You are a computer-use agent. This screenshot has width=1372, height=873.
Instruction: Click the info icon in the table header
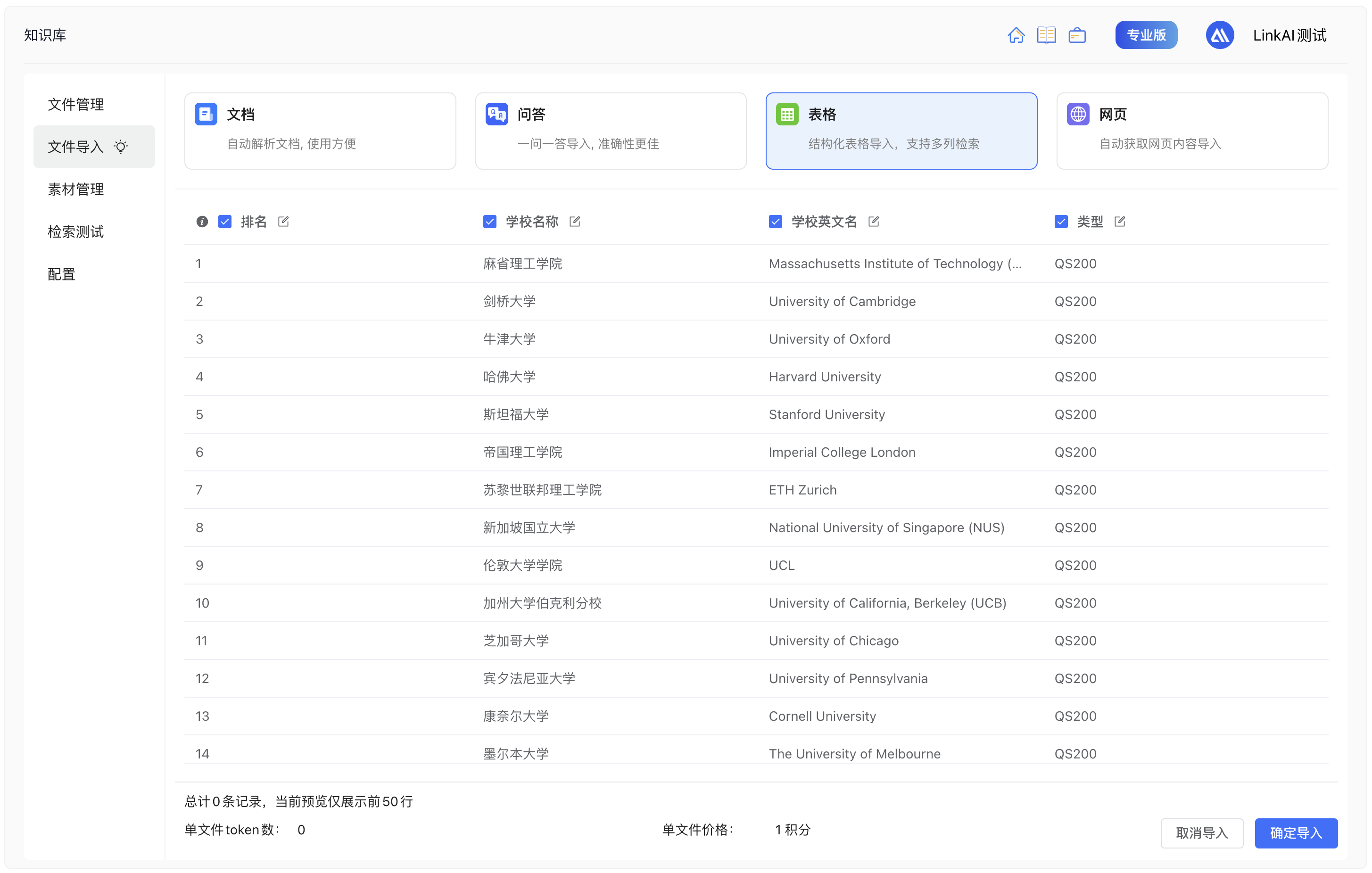tap(202, 221)
